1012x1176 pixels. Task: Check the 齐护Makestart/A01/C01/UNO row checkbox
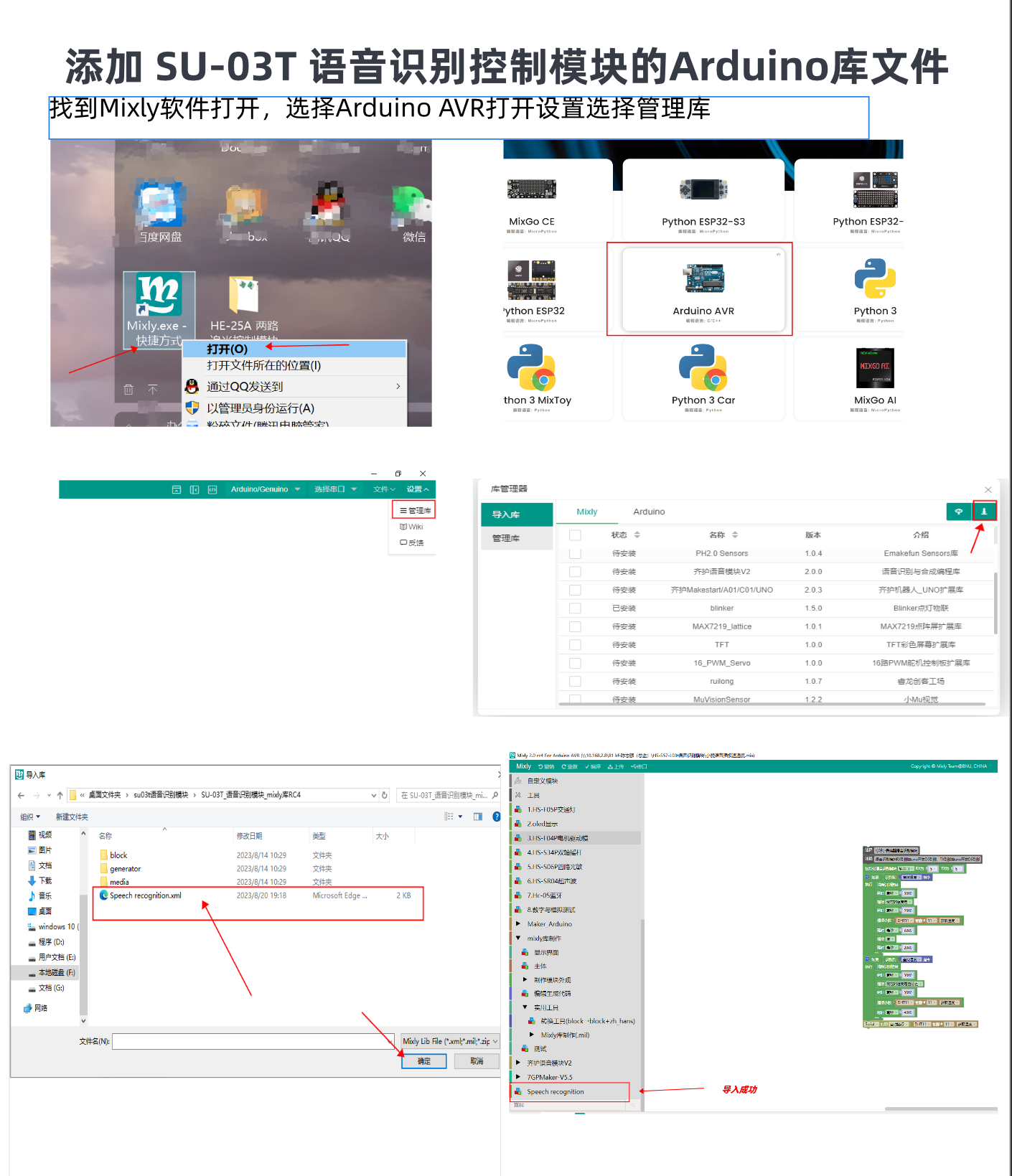pyautogui.click(x=575, y=590)
